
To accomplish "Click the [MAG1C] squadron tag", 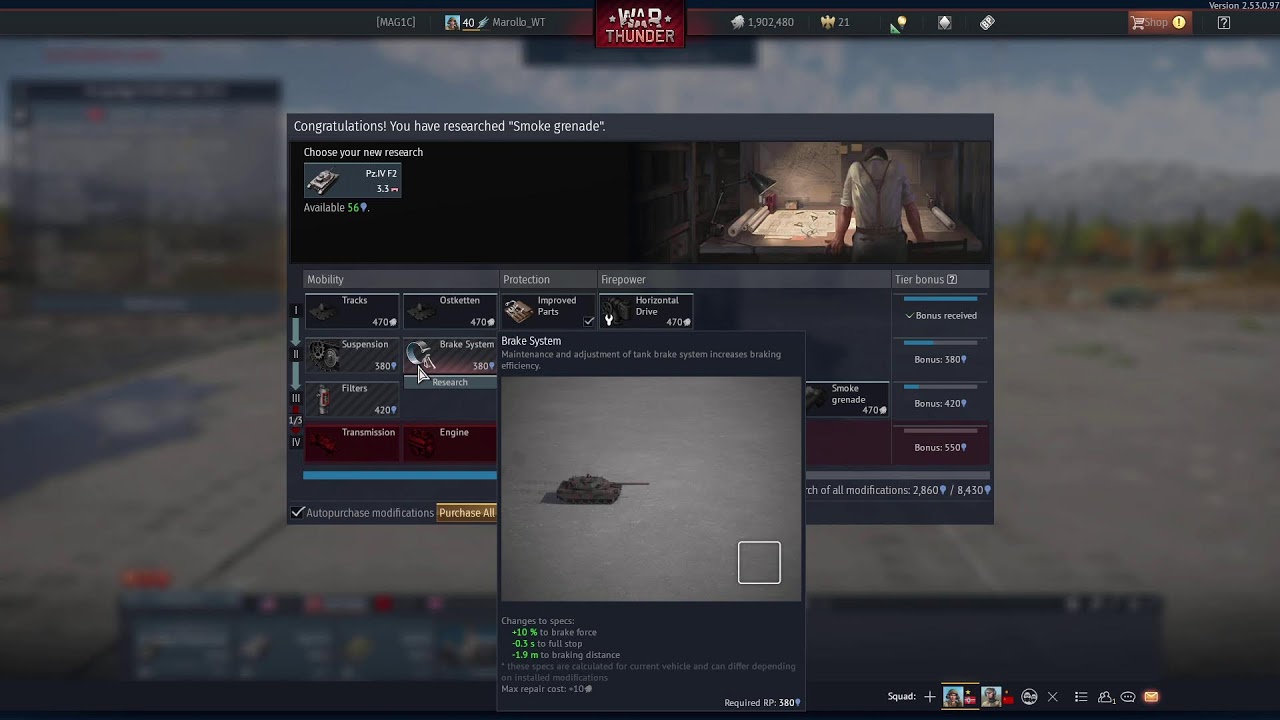I will pyautogui.click(x=396, y=22).
